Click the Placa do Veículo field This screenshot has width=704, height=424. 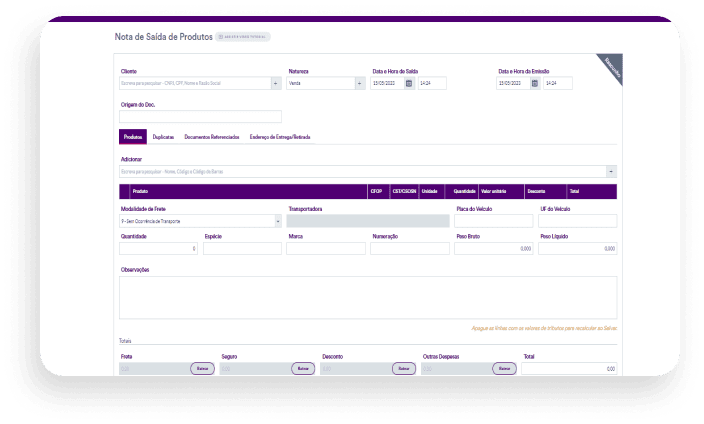[493, 221]
